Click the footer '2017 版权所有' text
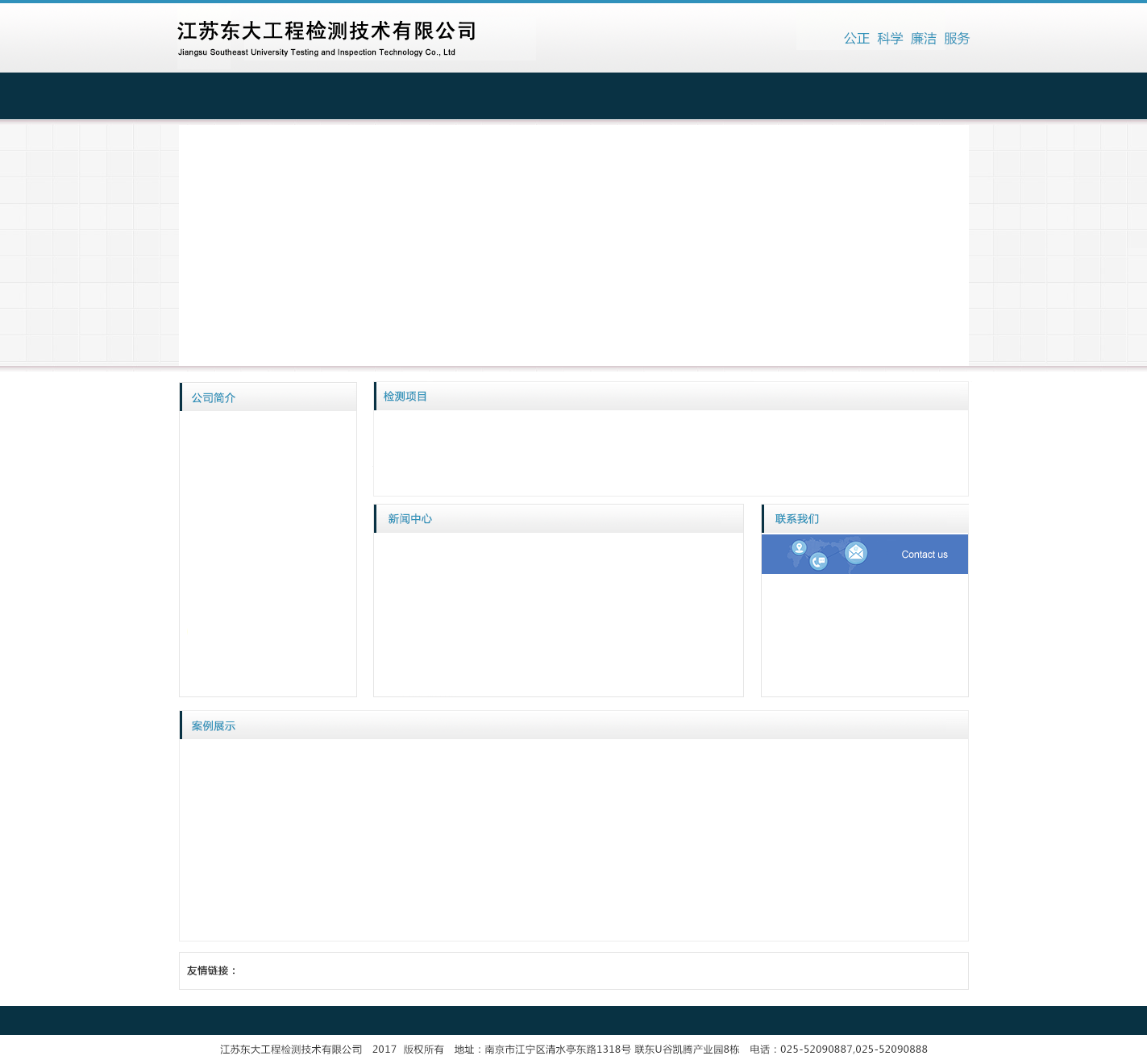Screen dimensions: 1147x1064 [408, 1049]
